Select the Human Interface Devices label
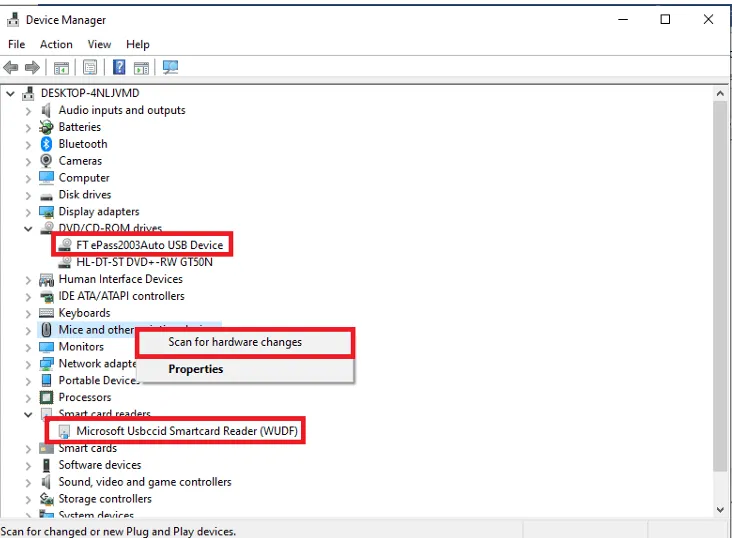 [x=120, y=279]
